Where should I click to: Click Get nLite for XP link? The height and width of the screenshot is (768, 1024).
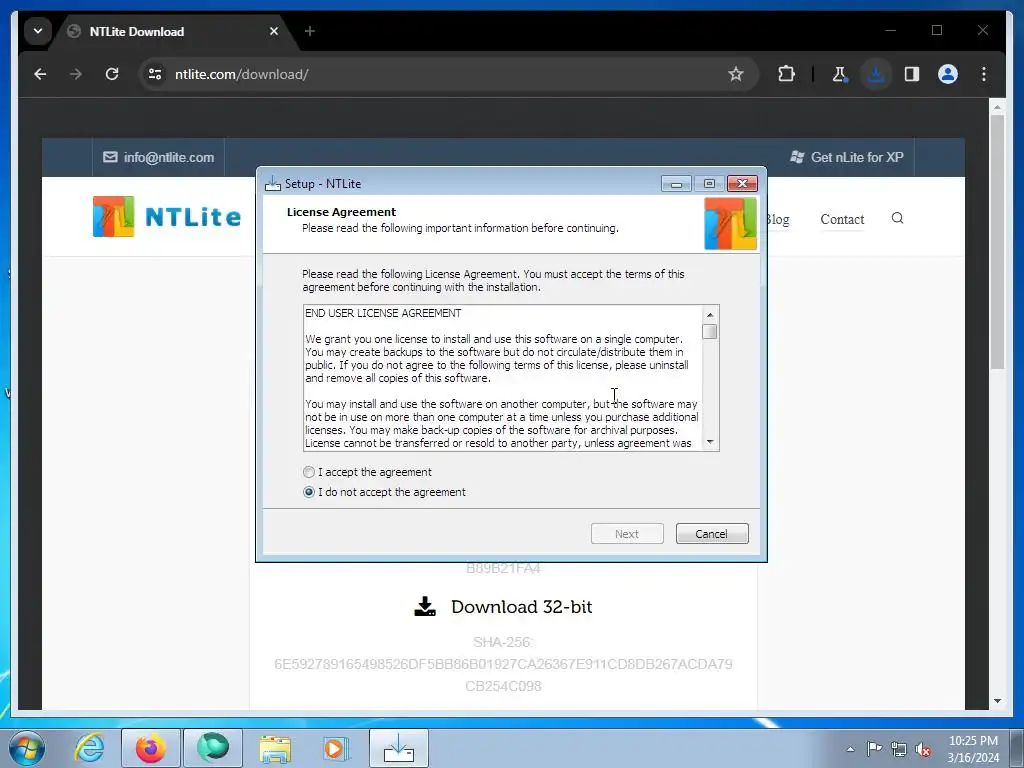tap(846, 157)
